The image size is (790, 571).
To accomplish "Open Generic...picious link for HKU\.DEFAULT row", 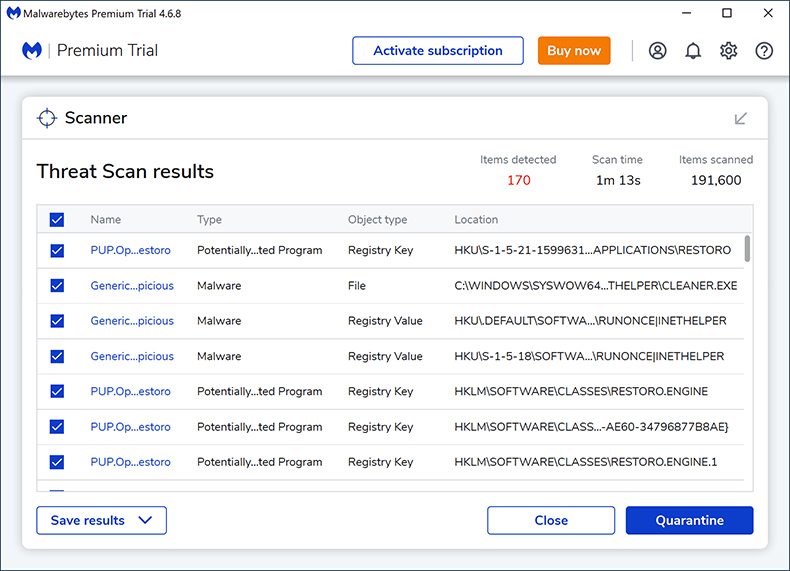I will pyautogui.click(x=132, y=321).
